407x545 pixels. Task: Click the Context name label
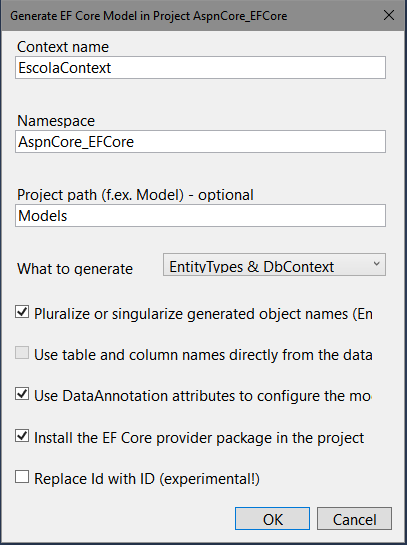click(x=63, y=47)
